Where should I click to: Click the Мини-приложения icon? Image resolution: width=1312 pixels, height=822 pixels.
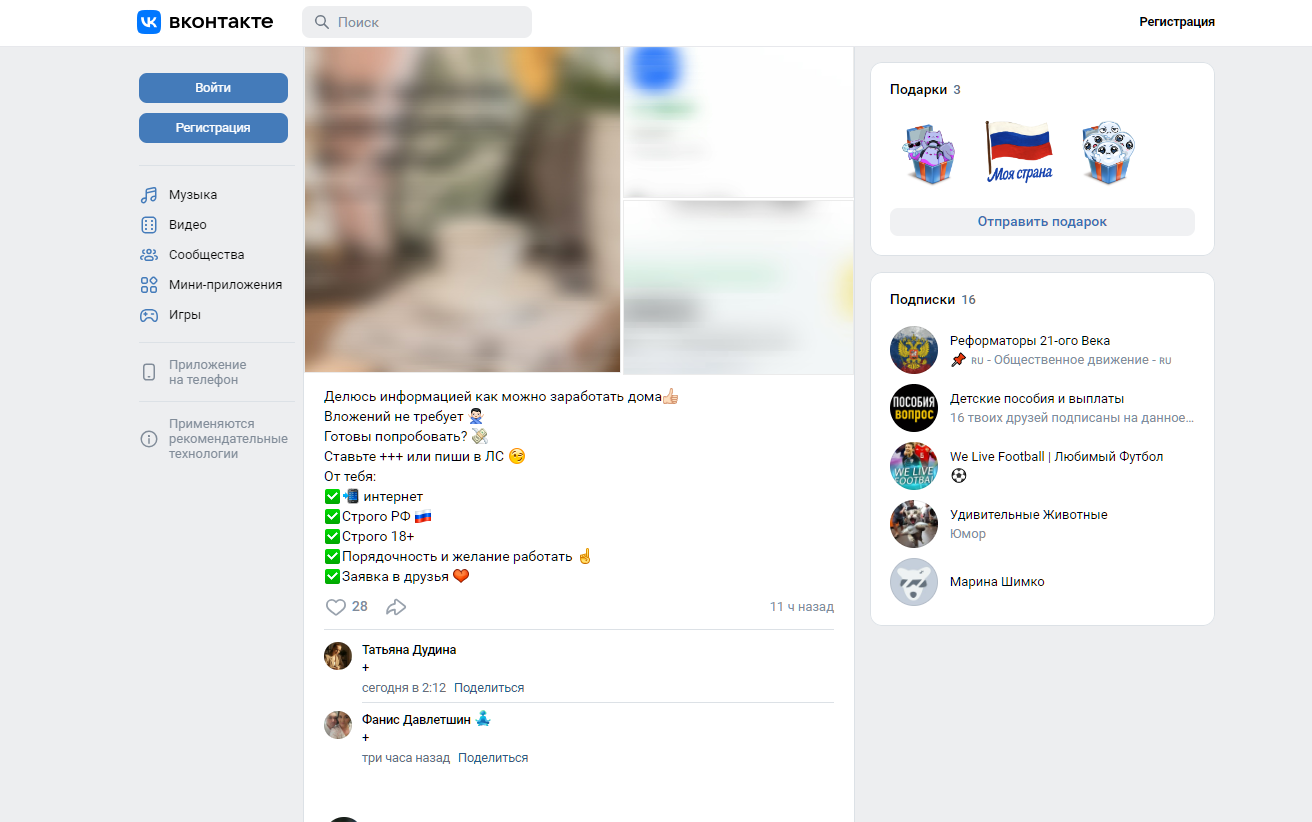[149, 285]
